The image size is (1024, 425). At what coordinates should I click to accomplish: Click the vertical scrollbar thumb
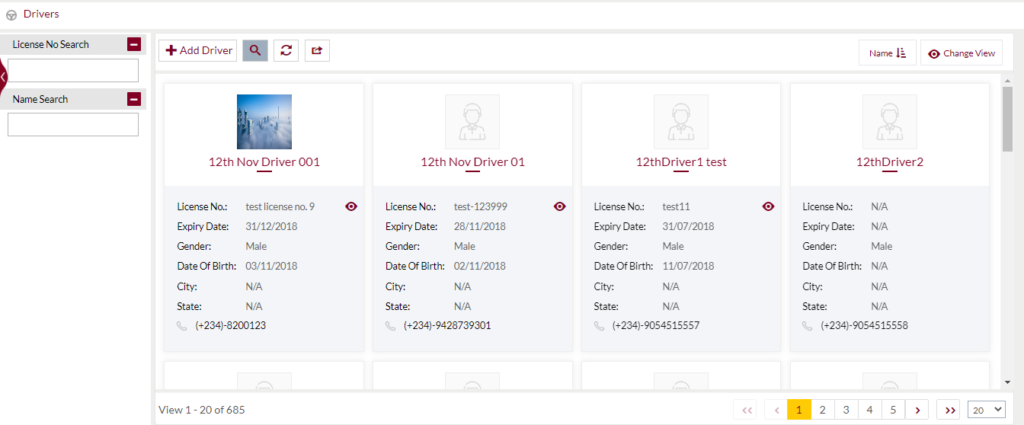(x=1007, y=119)
